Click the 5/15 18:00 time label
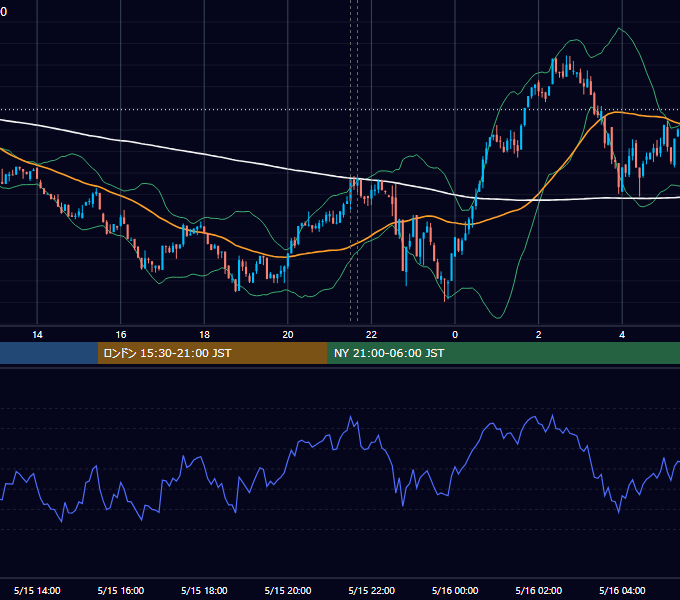This screenshot has height=600, width=680. click(204, 590)
